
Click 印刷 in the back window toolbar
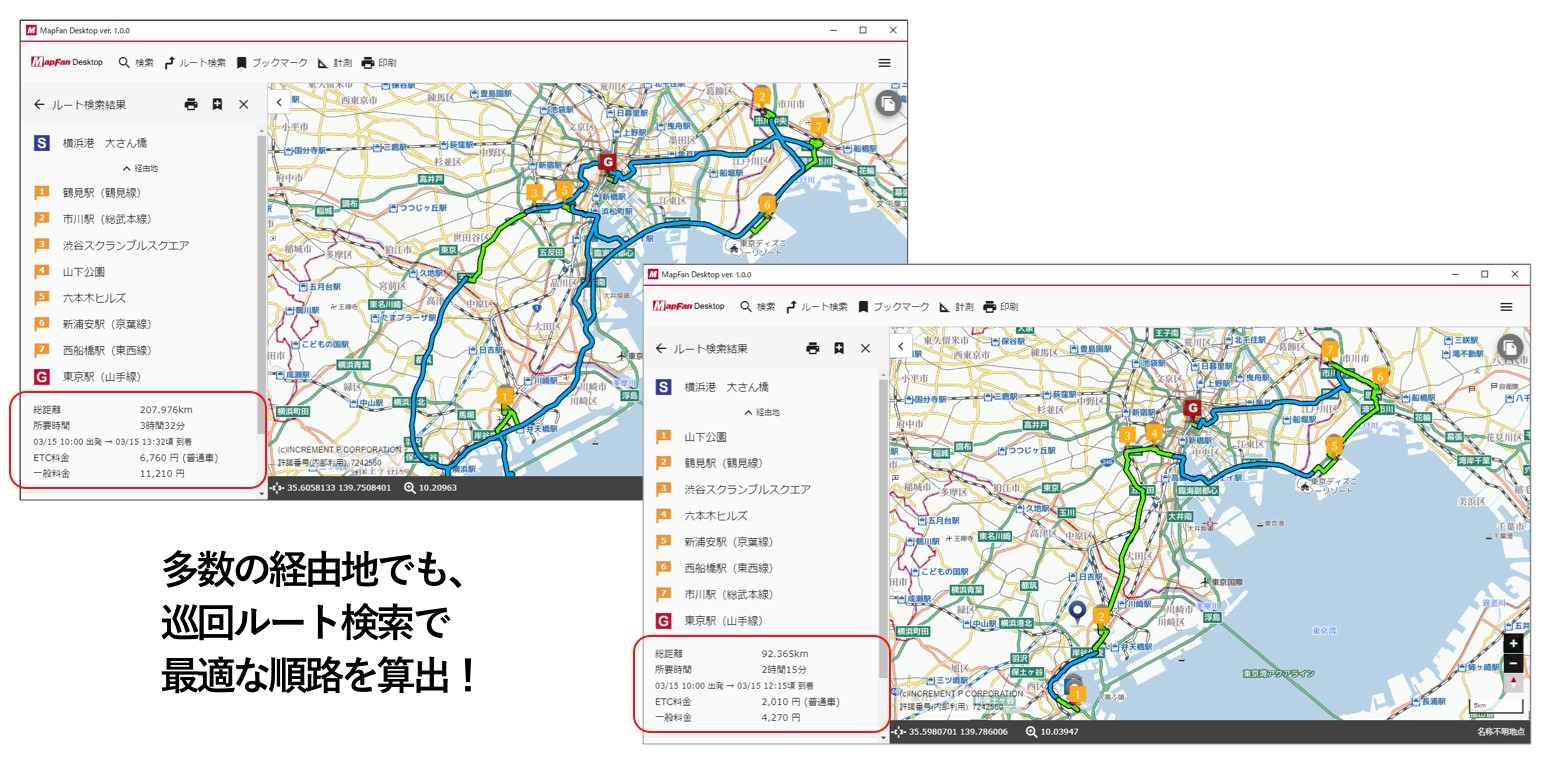[379, 62]
